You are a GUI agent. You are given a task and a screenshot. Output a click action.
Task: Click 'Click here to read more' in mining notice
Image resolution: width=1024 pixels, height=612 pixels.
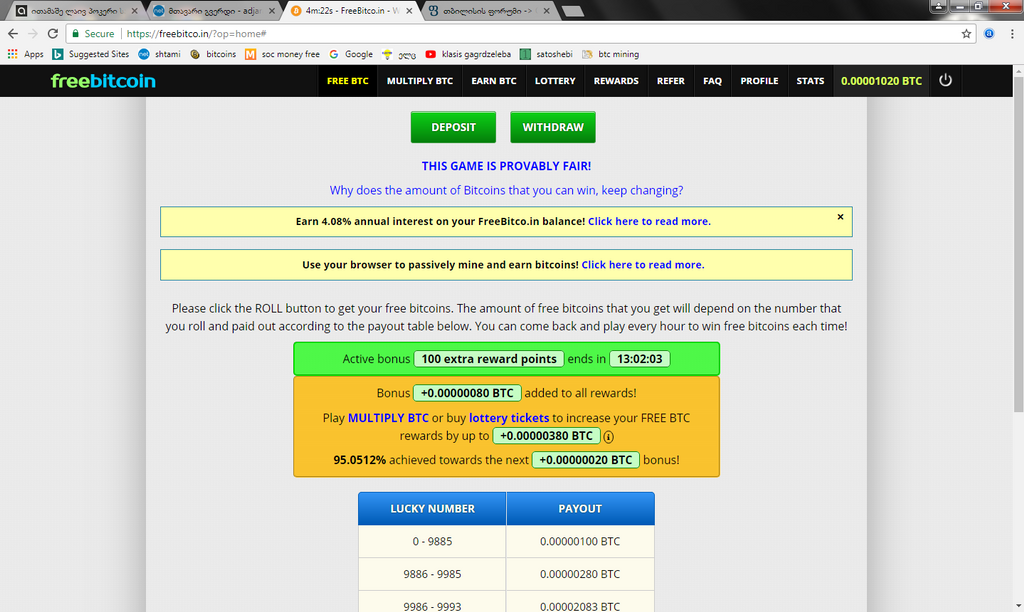coord(643,265)
